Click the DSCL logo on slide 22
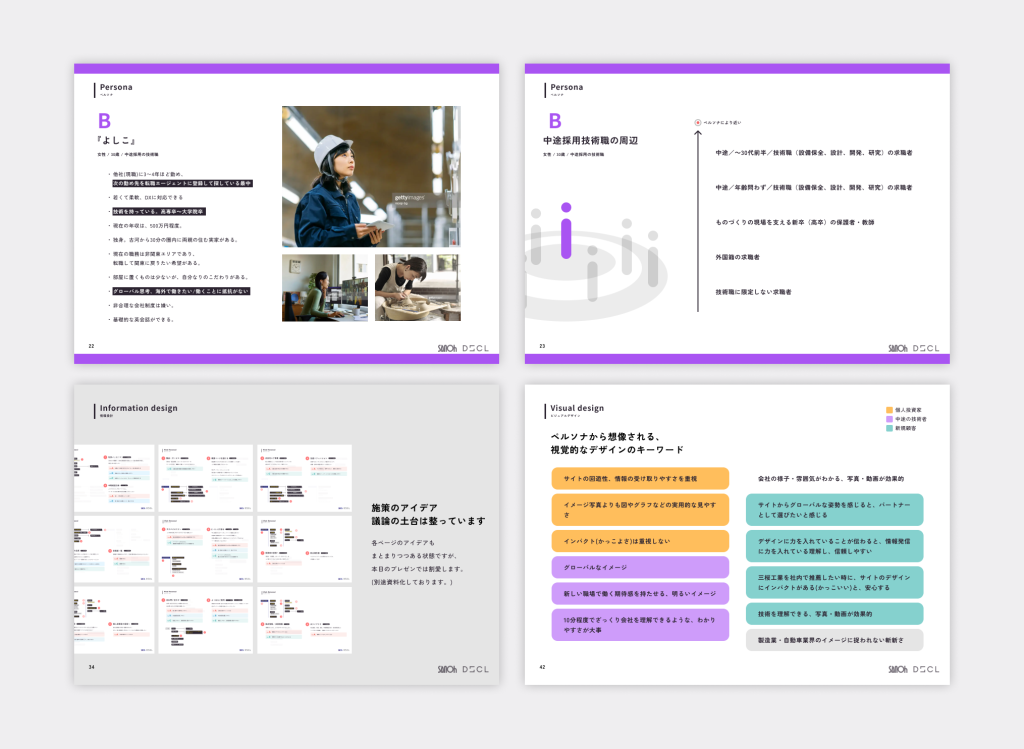Screen dimensions: 1024x749 [477, 348]
